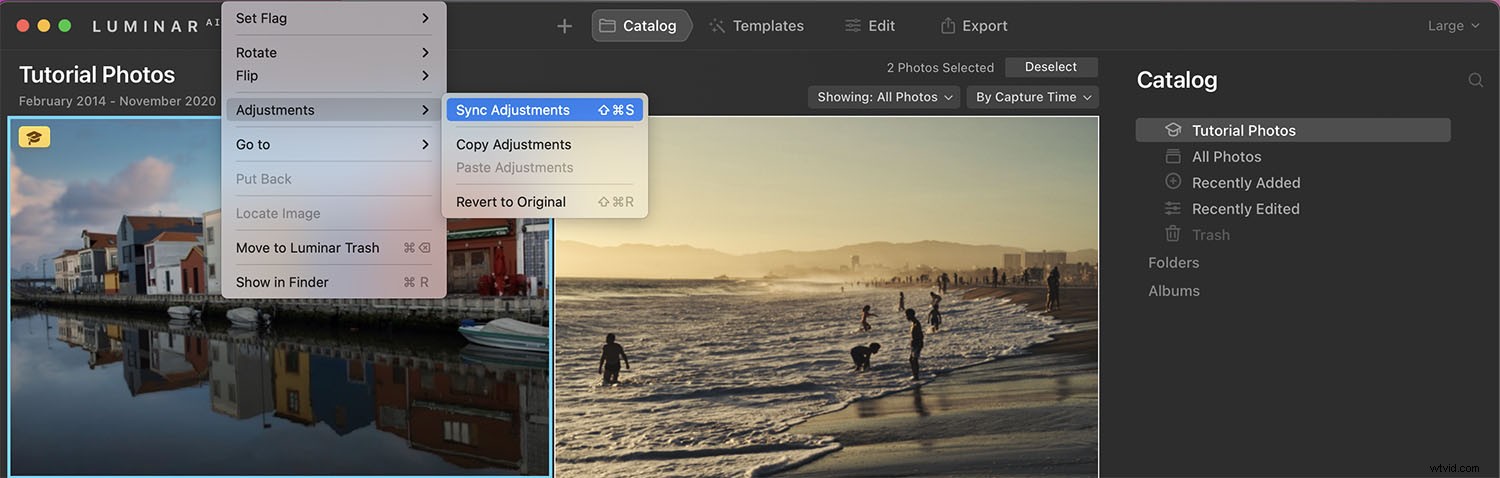This screenshot has width=1500, height=478.
Task: Click the Albums section heading
Action: (x=1174, y=290)
